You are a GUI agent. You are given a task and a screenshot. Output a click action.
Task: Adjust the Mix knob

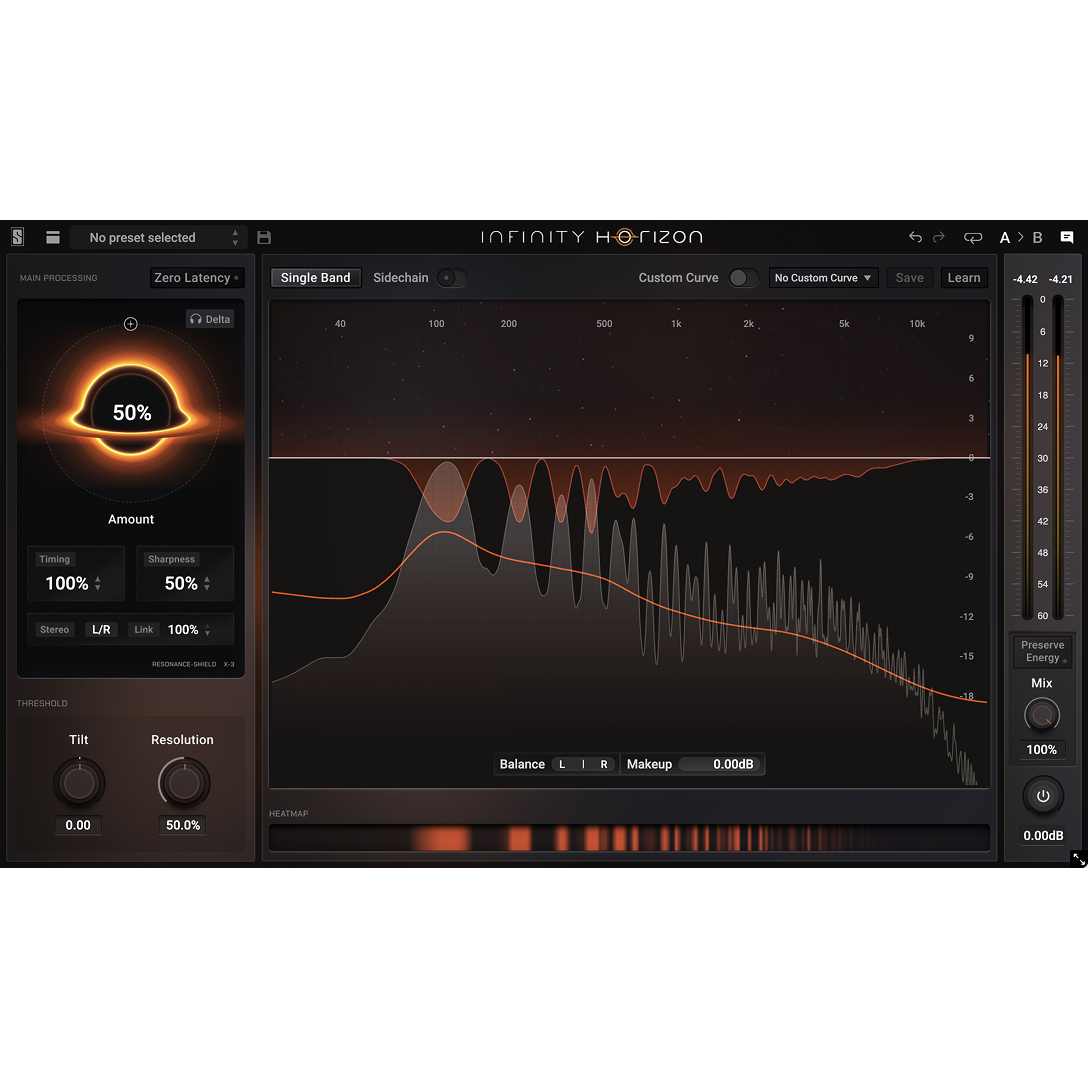[x=1041, y=714]
